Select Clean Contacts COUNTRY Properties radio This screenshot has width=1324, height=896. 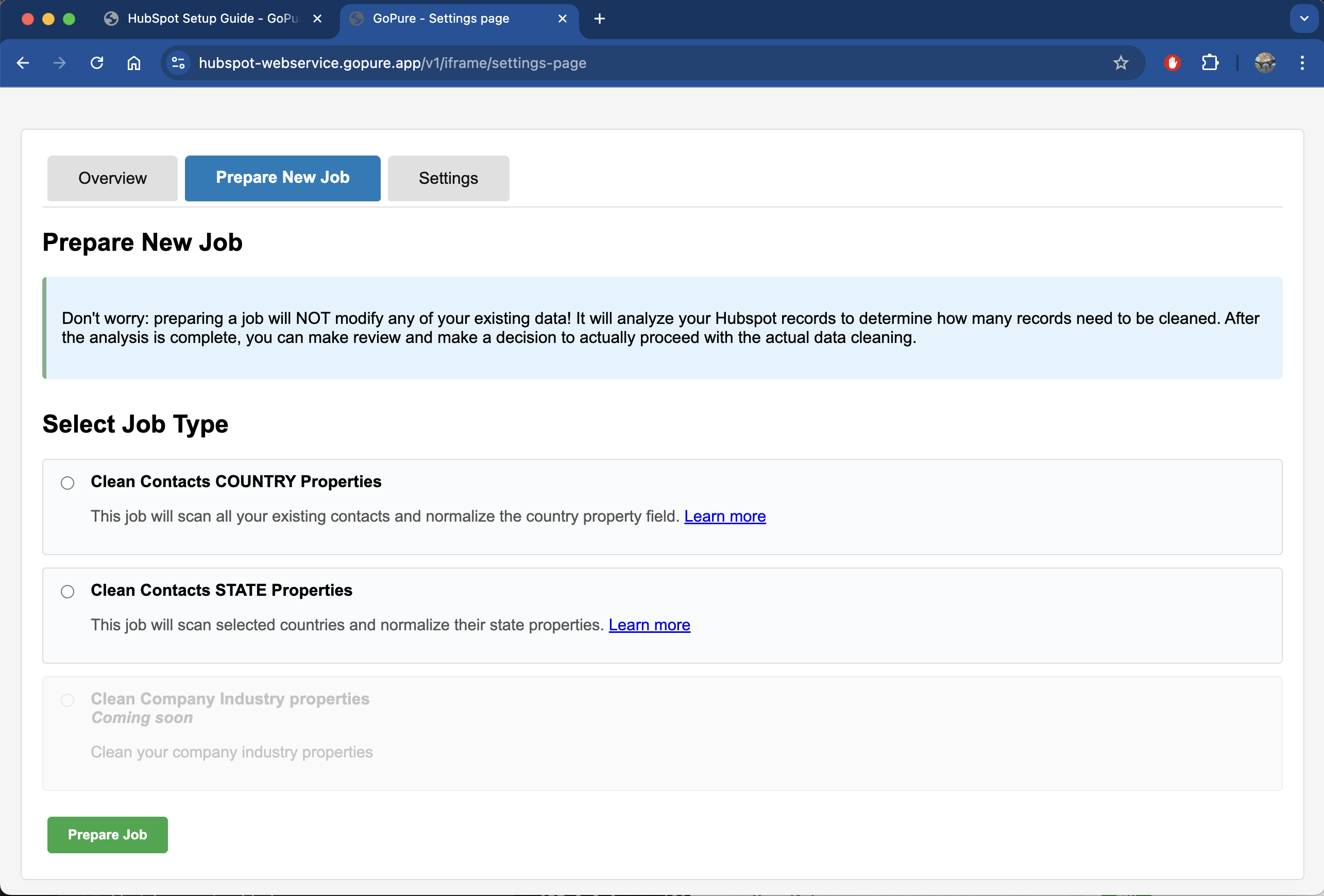[68, 483]
